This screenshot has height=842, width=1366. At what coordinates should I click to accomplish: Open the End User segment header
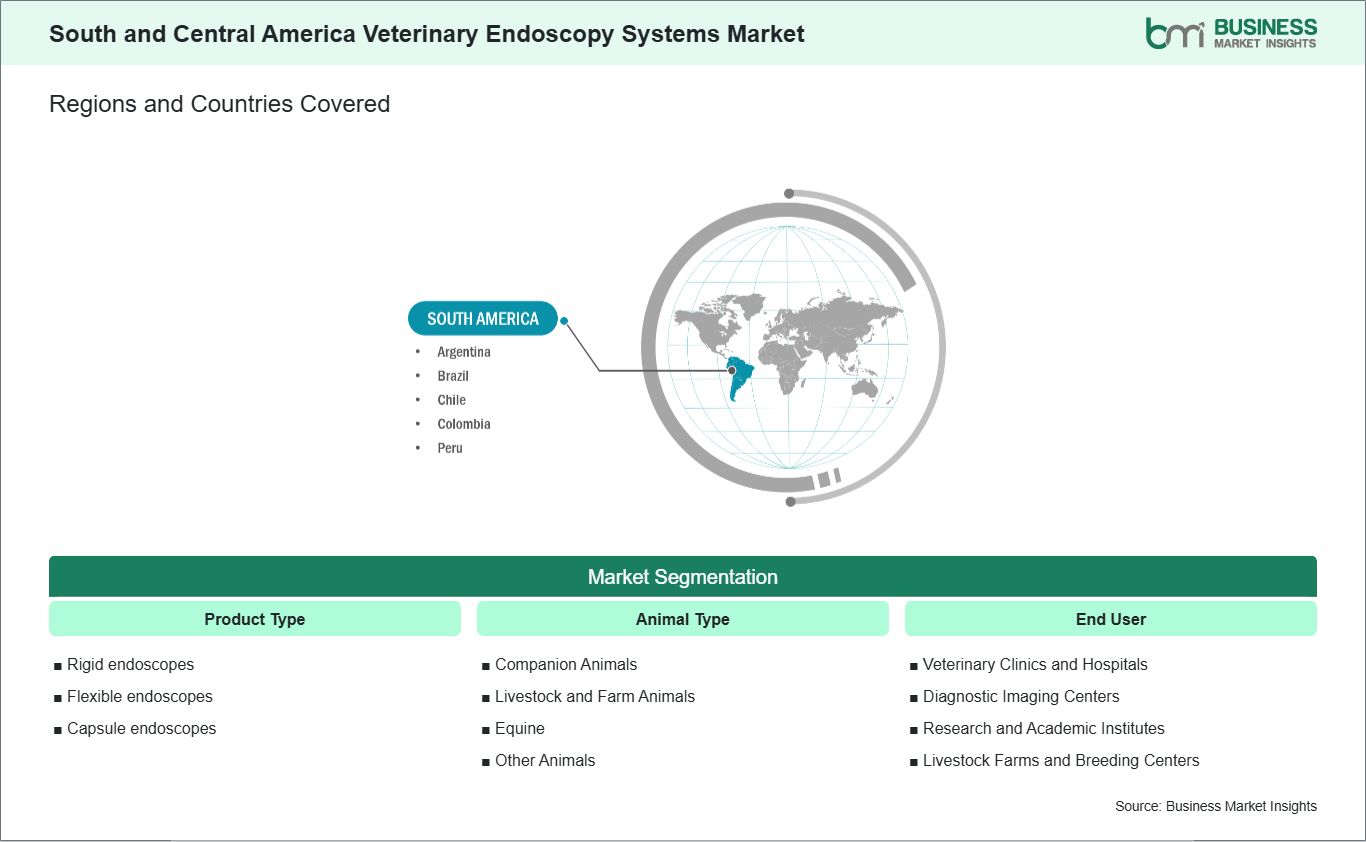[x=1111, y=619]
